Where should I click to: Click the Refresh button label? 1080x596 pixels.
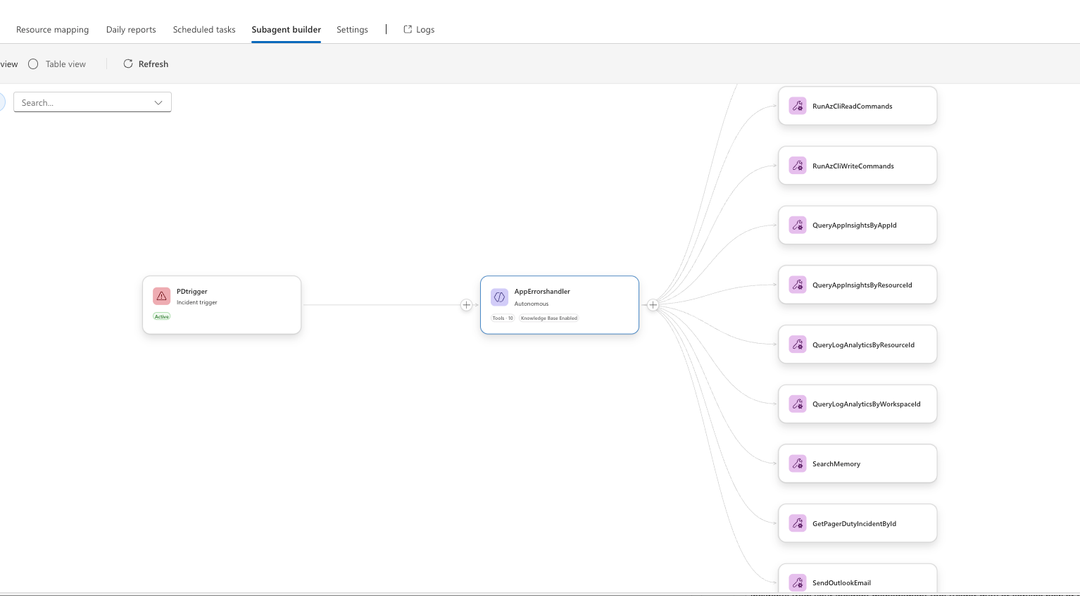[153, 64]
